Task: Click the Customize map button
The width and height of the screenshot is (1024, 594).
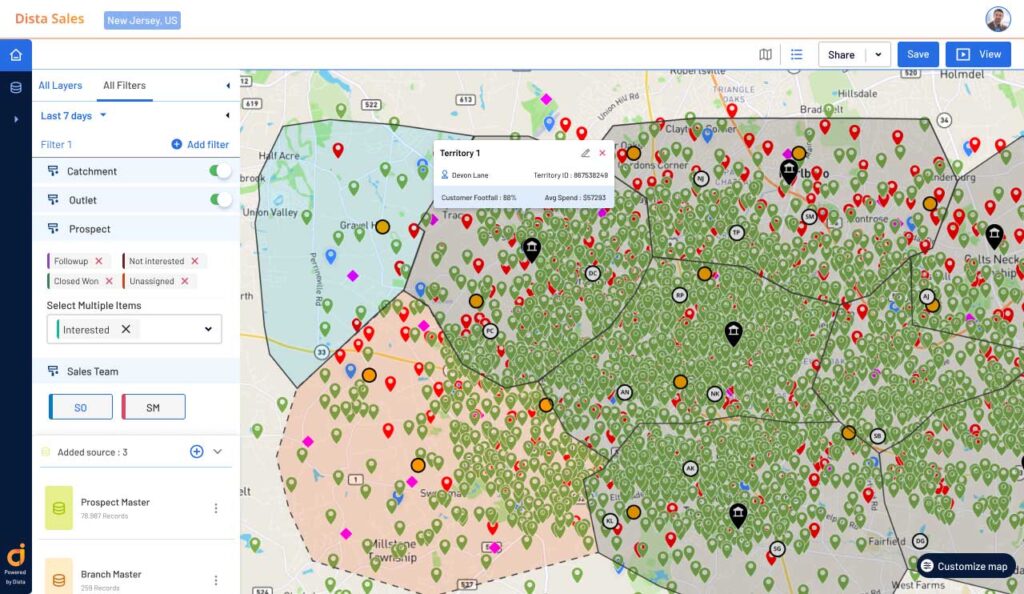Action: coord(966,566)
